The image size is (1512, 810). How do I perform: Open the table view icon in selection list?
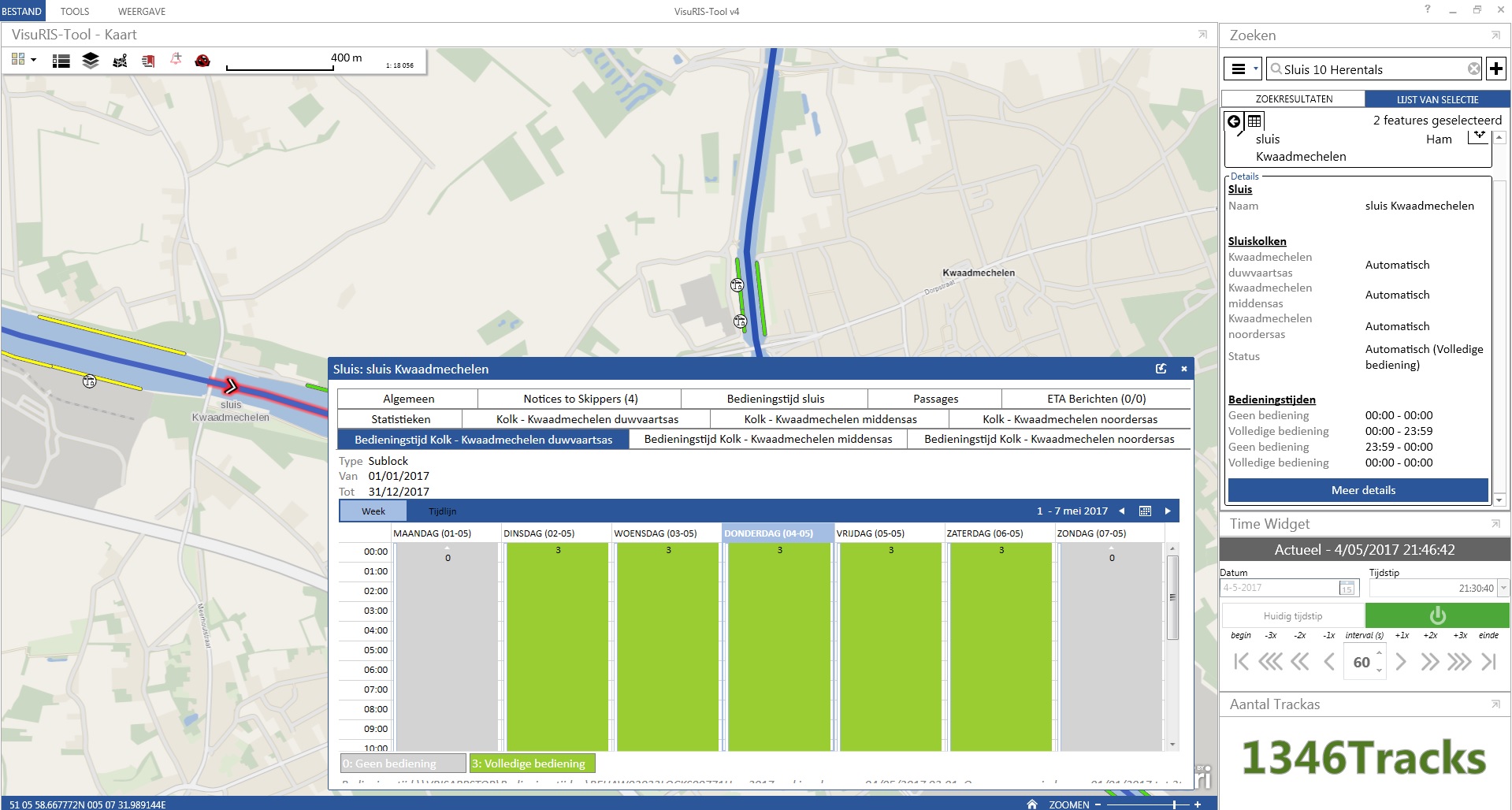tap(1254, 121)
